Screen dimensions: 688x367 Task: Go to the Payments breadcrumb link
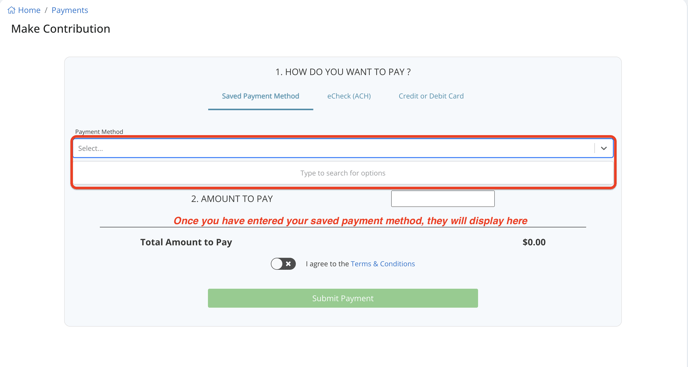(x=70, y=10)
